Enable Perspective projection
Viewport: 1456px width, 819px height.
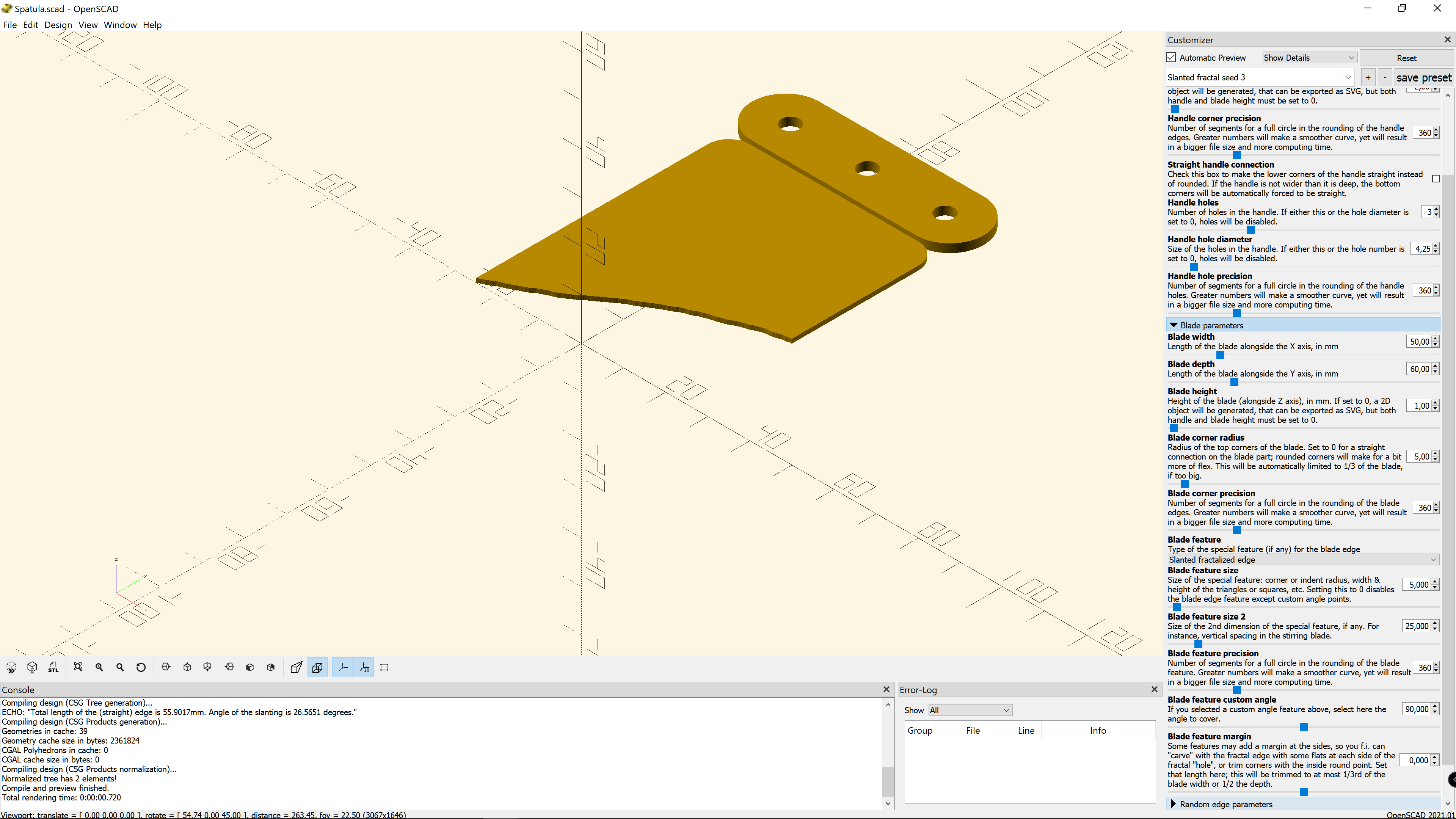[296, 667]
